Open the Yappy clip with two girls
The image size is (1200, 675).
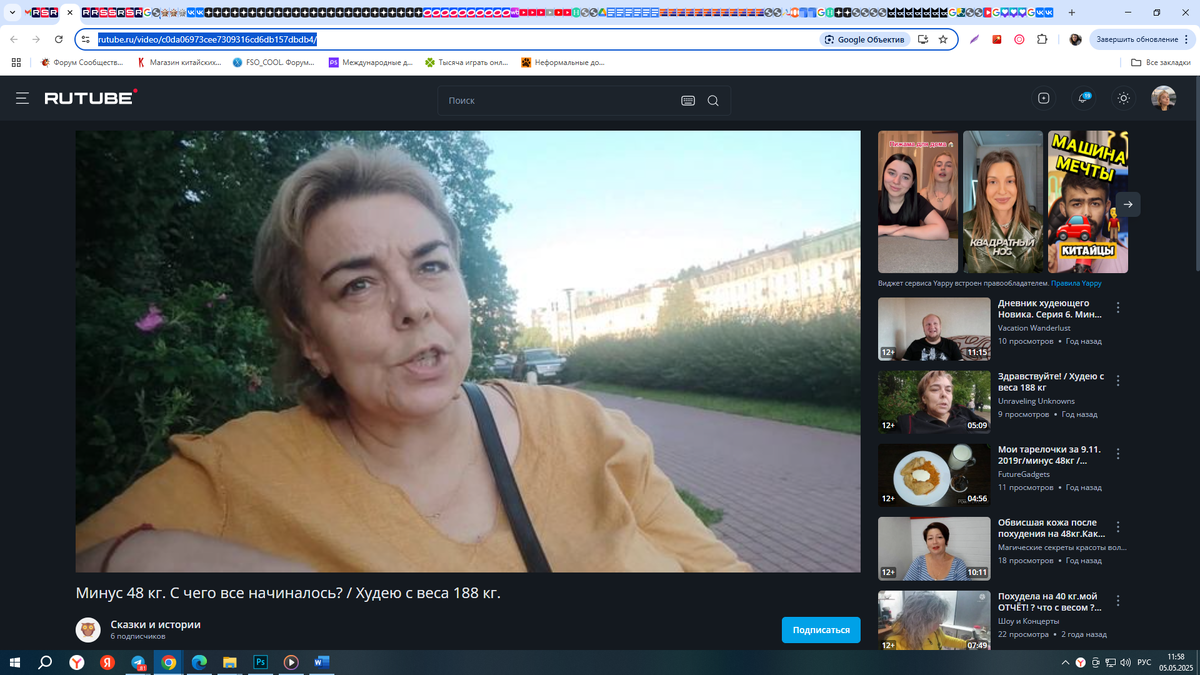coord(918,202)
